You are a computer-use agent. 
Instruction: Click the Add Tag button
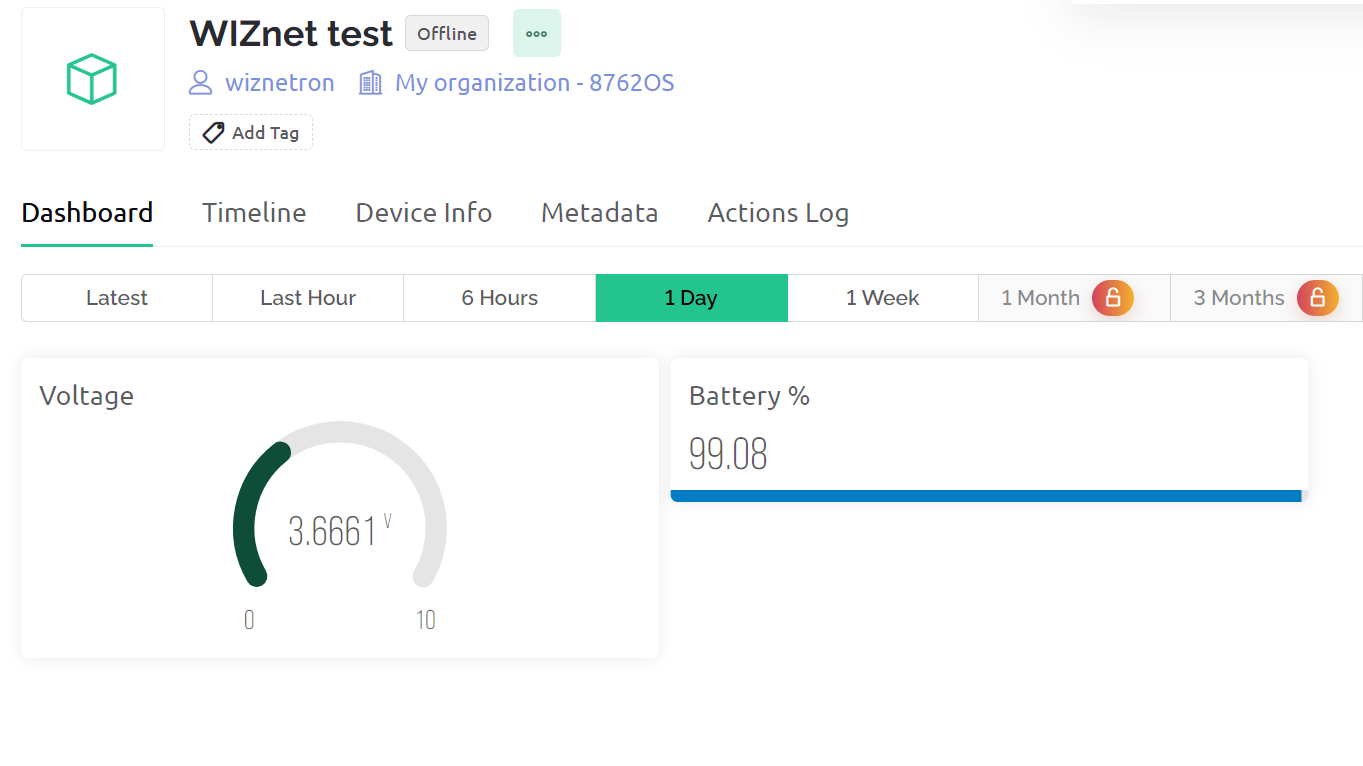[x=251, y=133]
